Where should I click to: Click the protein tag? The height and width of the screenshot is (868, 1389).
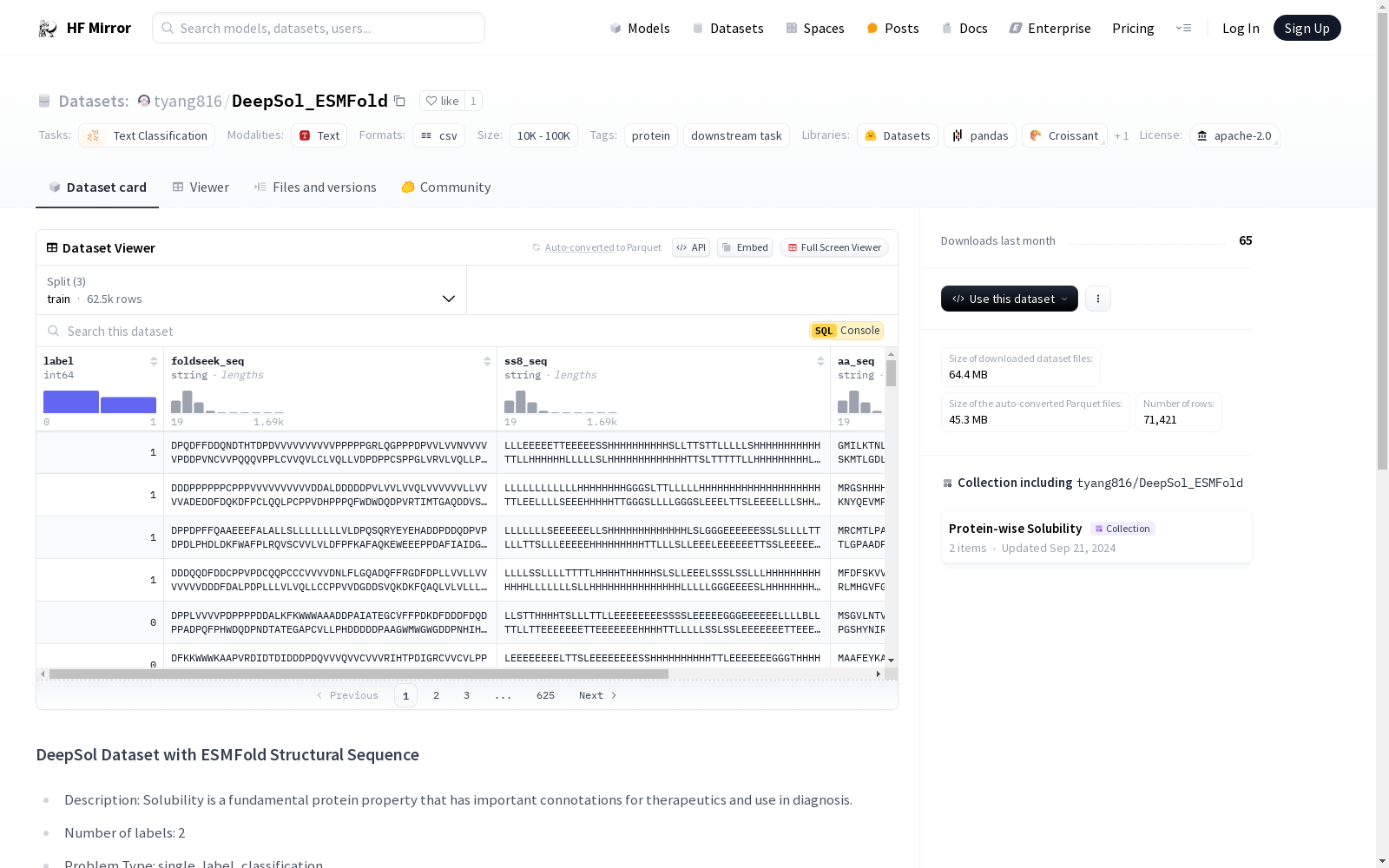tap(651, 135)
